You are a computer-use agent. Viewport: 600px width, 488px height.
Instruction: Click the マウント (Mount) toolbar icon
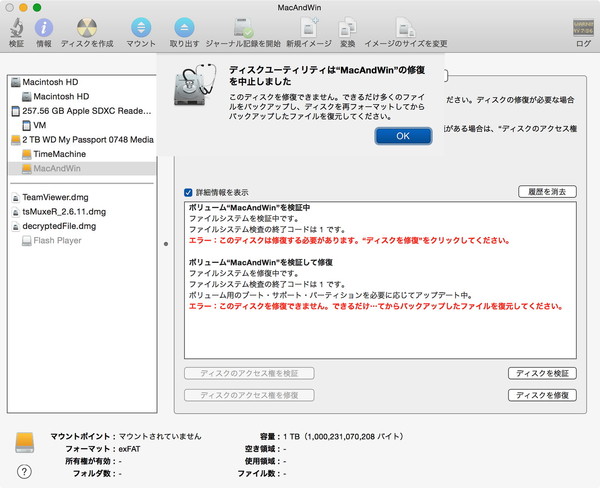pos(141,28)
